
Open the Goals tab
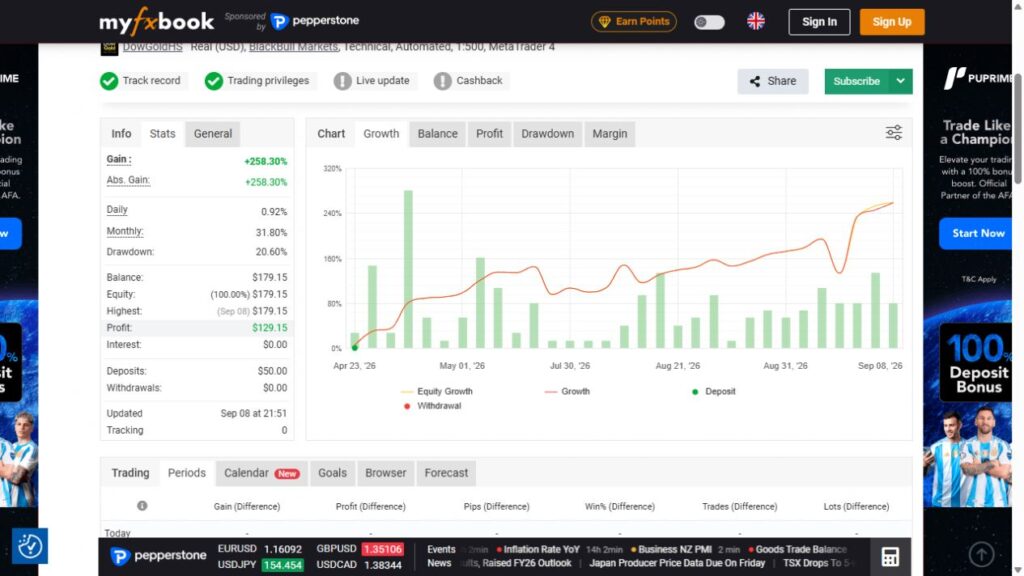click(x=332, y=473)
